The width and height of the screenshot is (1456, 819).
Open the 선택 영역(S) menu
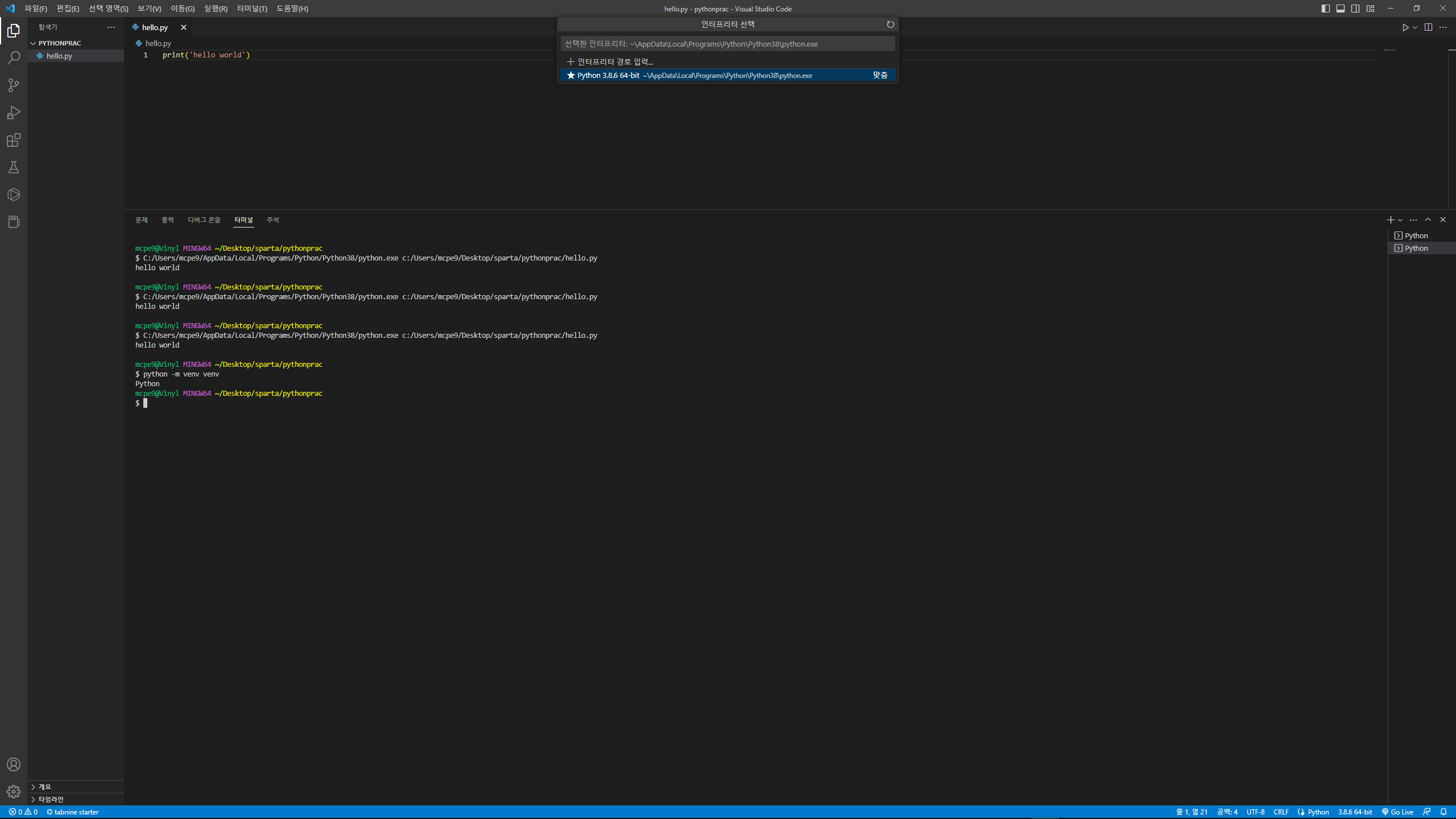pyautogui.click(x=108, y=9)
